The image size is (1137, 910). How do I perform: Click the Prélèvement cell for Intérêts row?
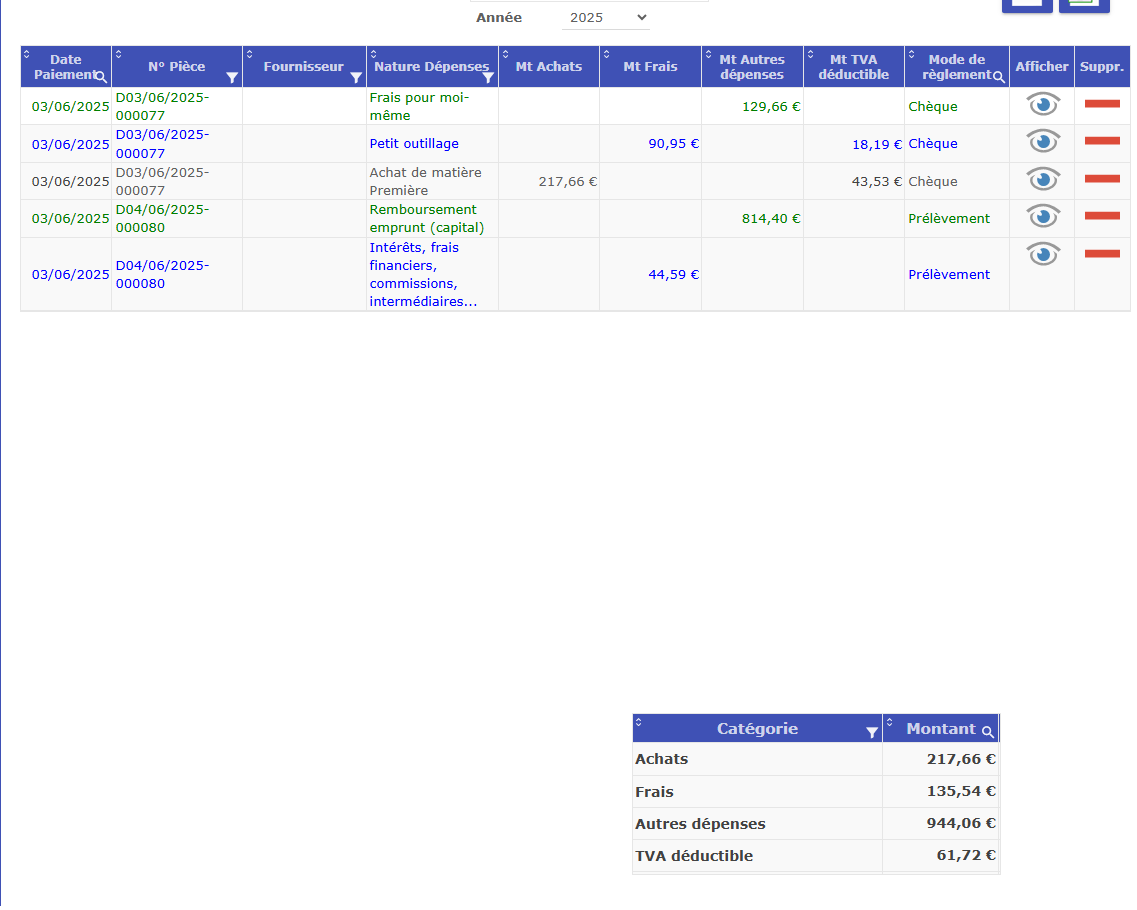[949, 274]
